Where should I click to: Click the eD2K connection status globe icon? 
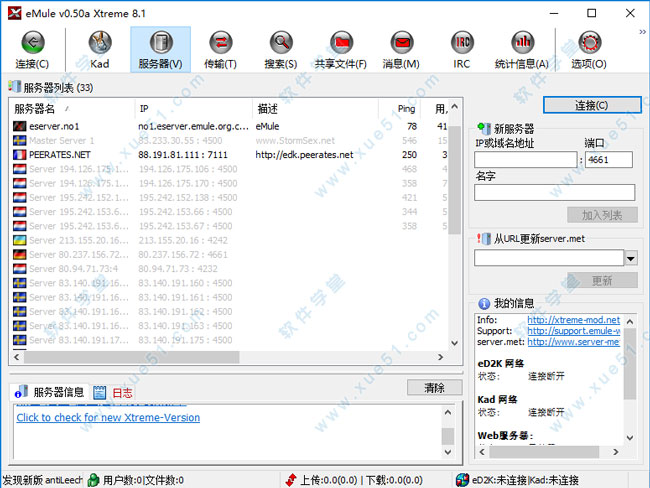462,480
